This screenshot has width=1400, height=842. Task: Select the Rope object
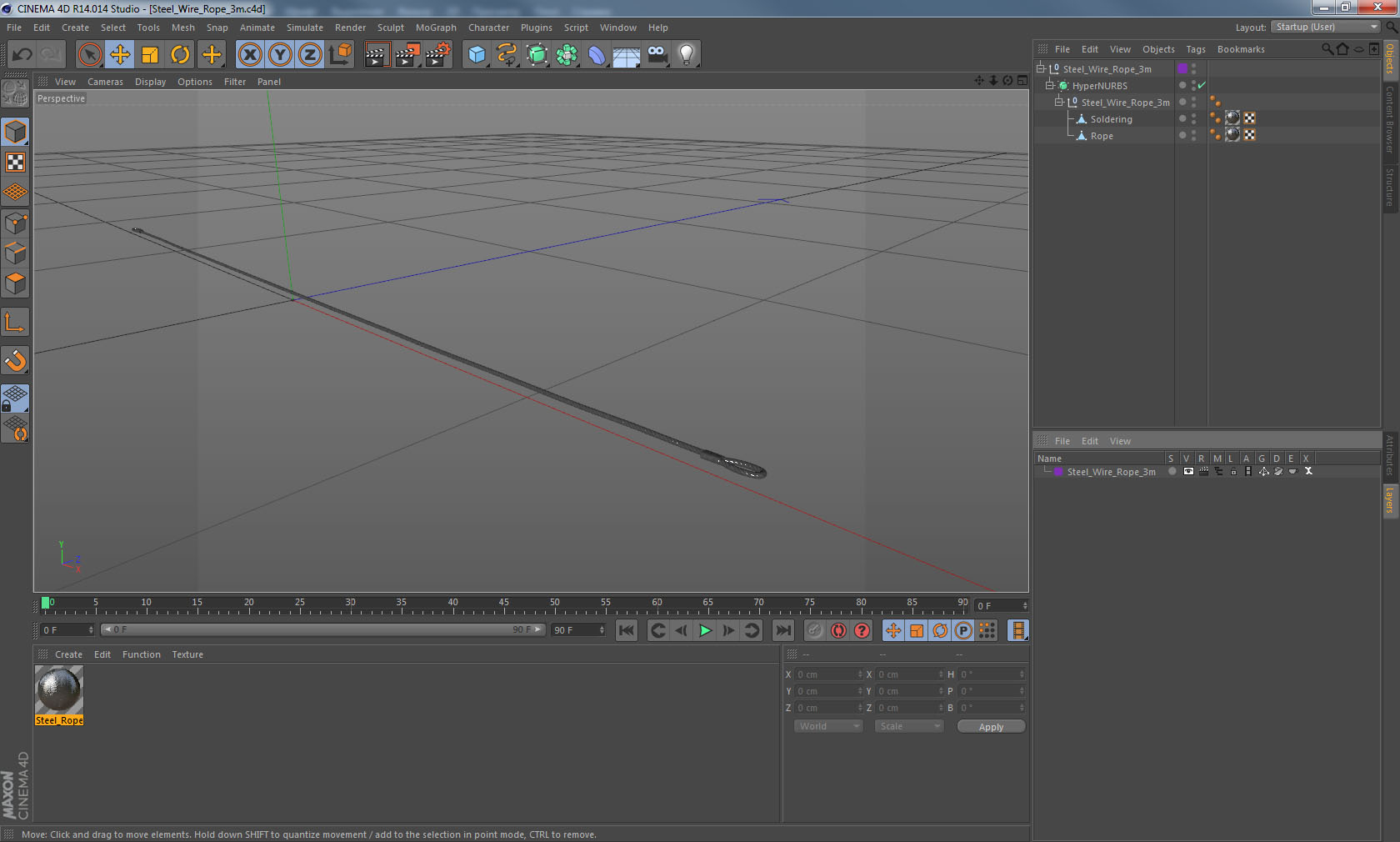(1102, 136)
